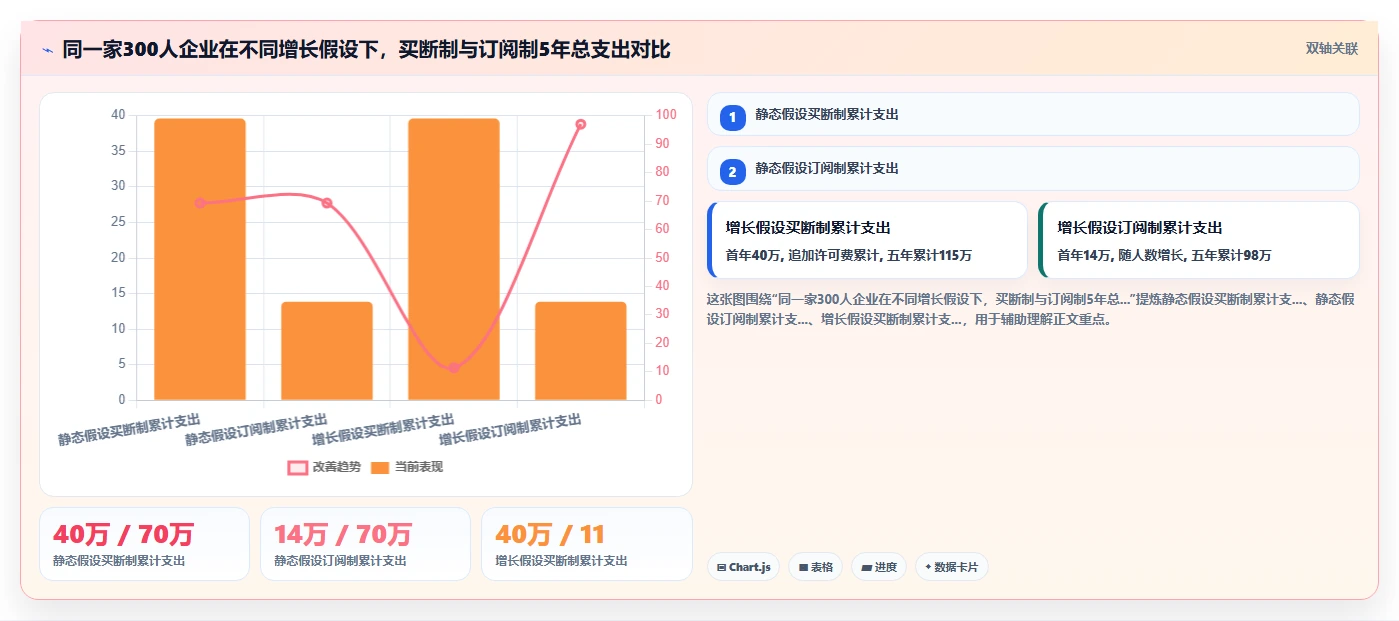Click left axis value 40
This screenshot has height=621, width=1399.
(118, 115)
